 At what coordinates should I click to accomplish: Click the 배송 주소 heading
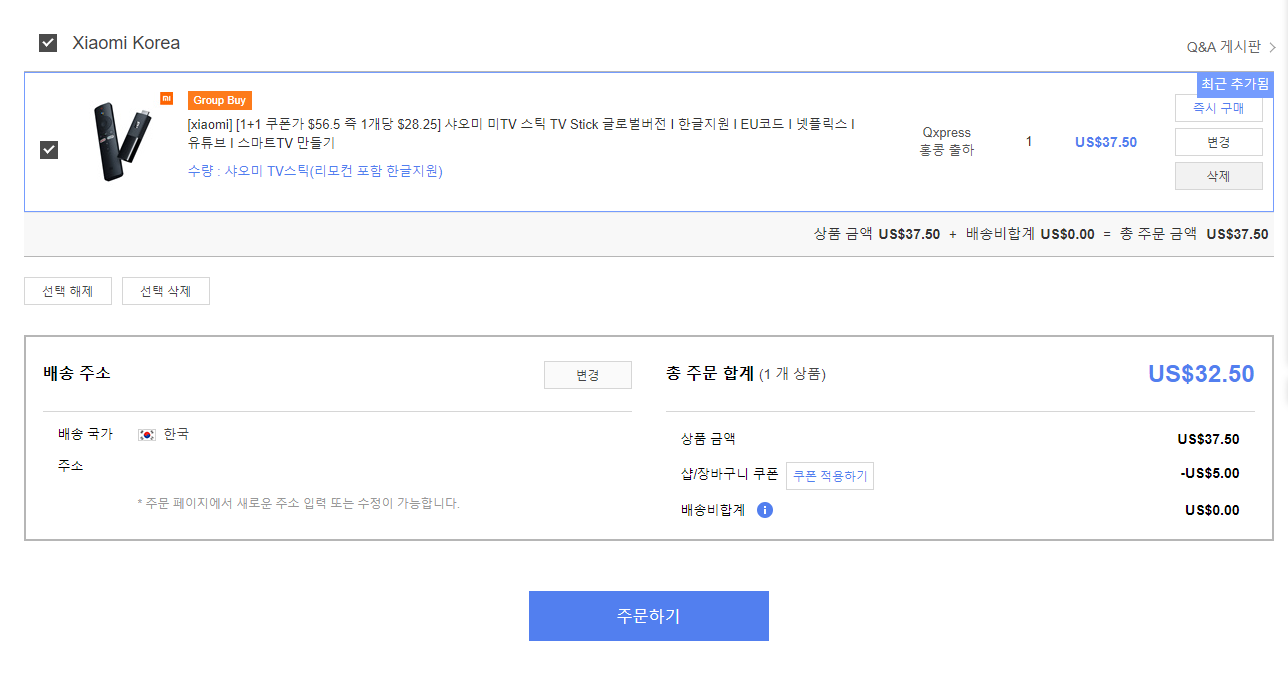[x=77, y=373]
